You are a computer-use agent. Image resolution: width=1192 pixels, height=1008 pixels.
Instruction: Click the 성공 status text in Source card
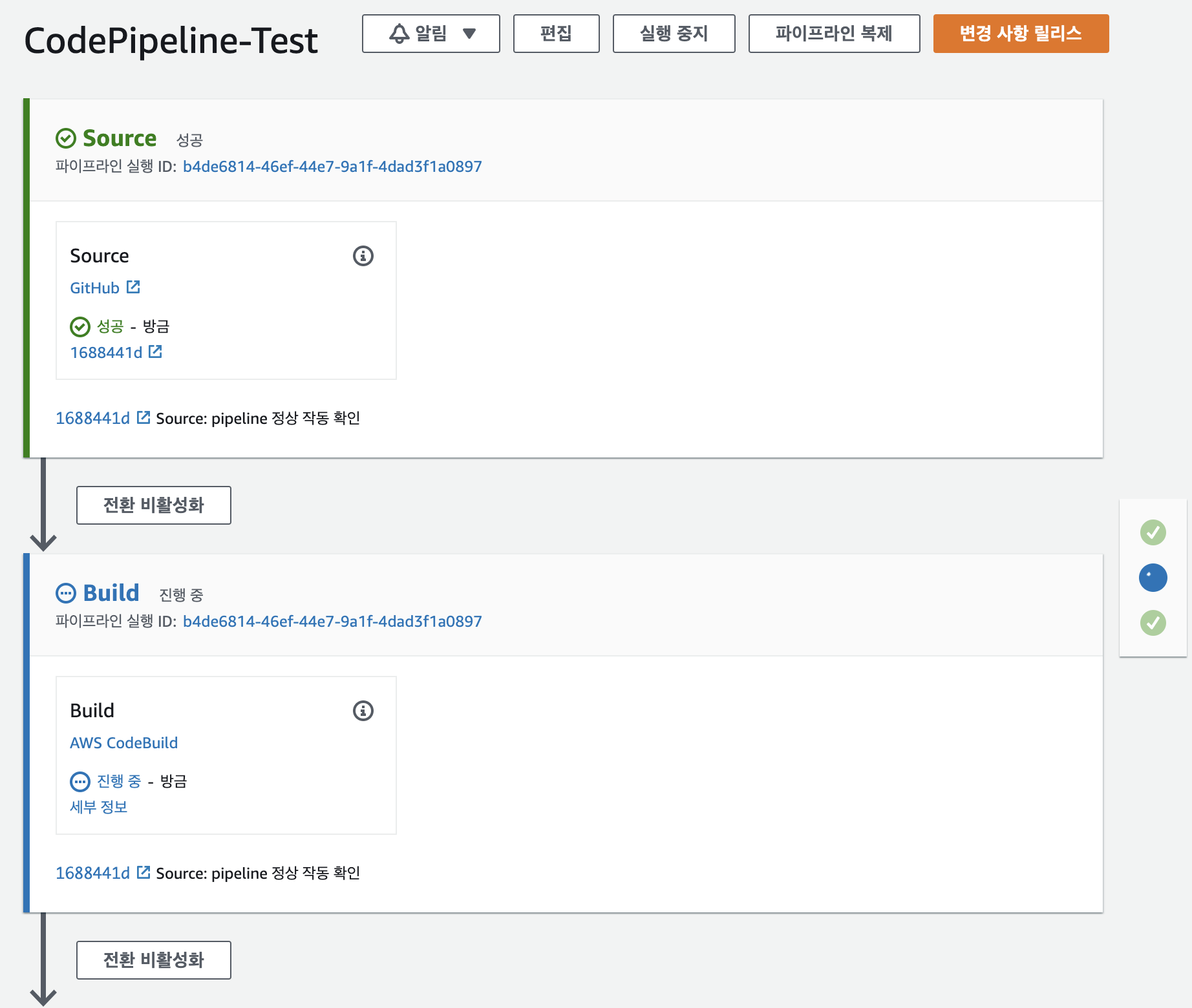(x=110, y=326)
